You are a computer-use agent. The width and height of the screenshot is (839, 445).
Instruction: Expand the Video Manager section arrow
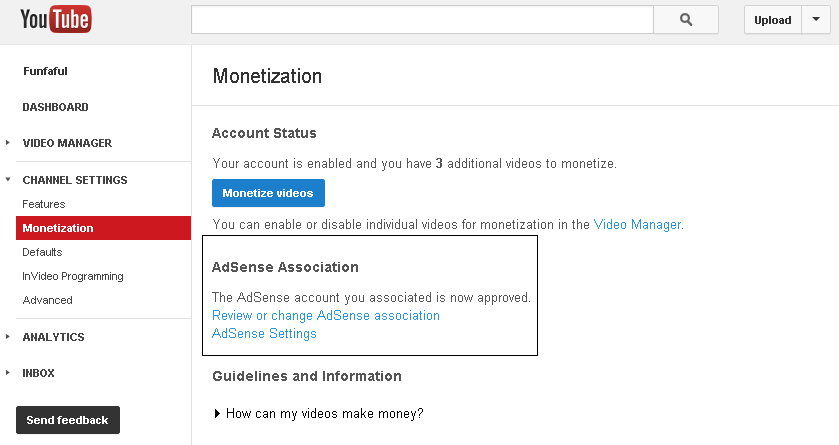point(7,143)
